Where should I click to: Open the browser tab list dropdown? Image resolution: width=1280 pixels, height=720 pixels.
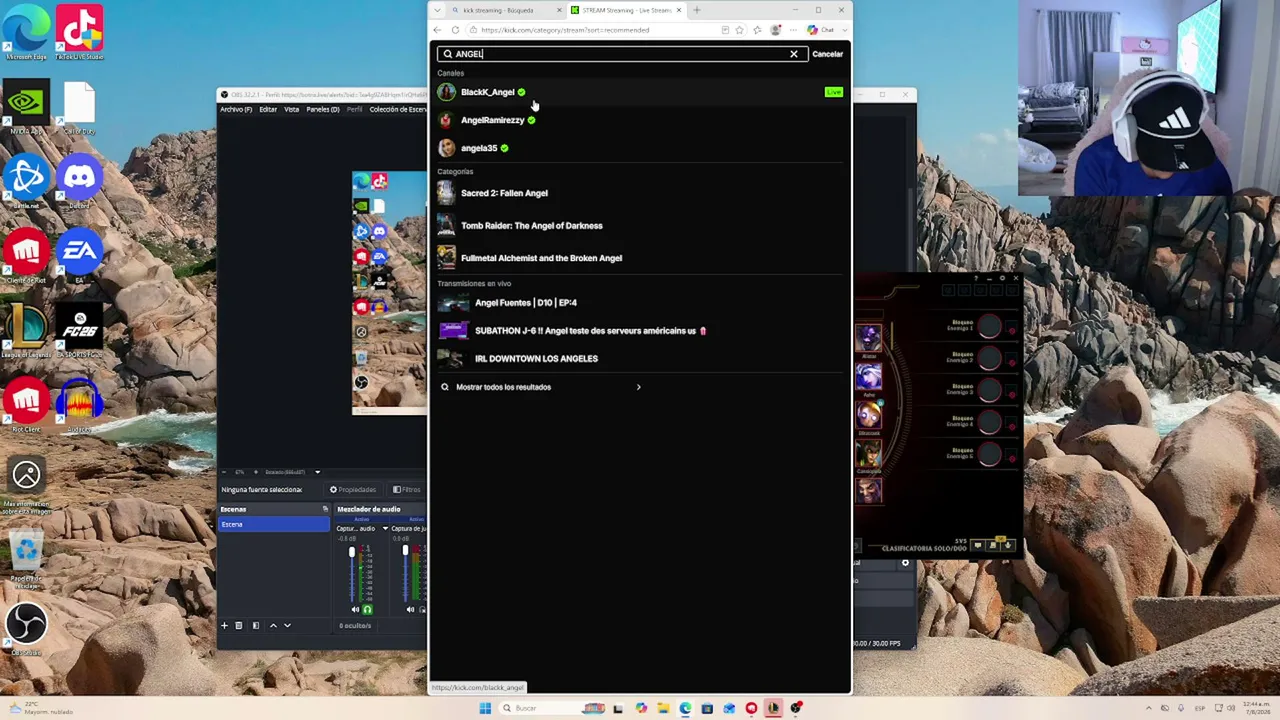(x=437, y=10)
